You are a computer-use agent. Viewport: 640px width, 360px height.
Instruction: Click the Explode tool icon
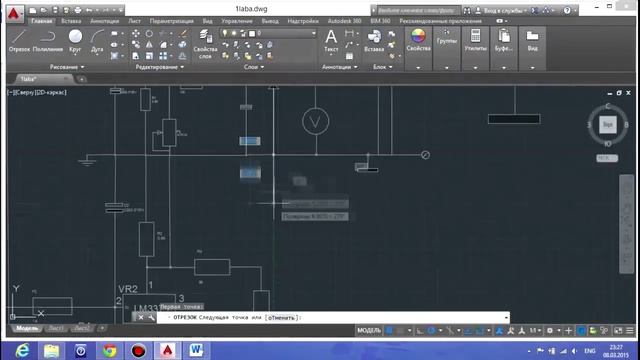point(182,44)
